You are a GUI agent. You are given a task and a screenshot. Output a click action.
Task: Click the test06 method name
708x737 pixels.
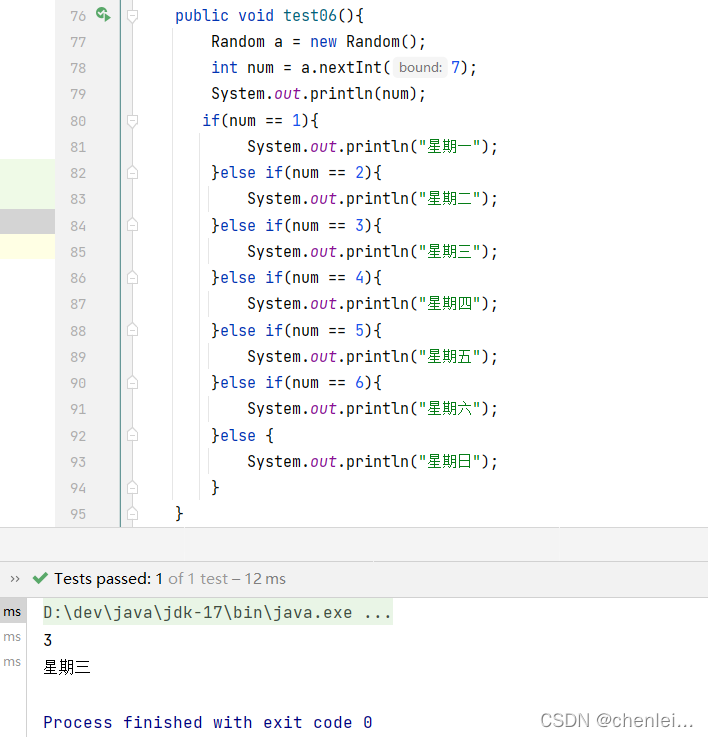[310, 16]
